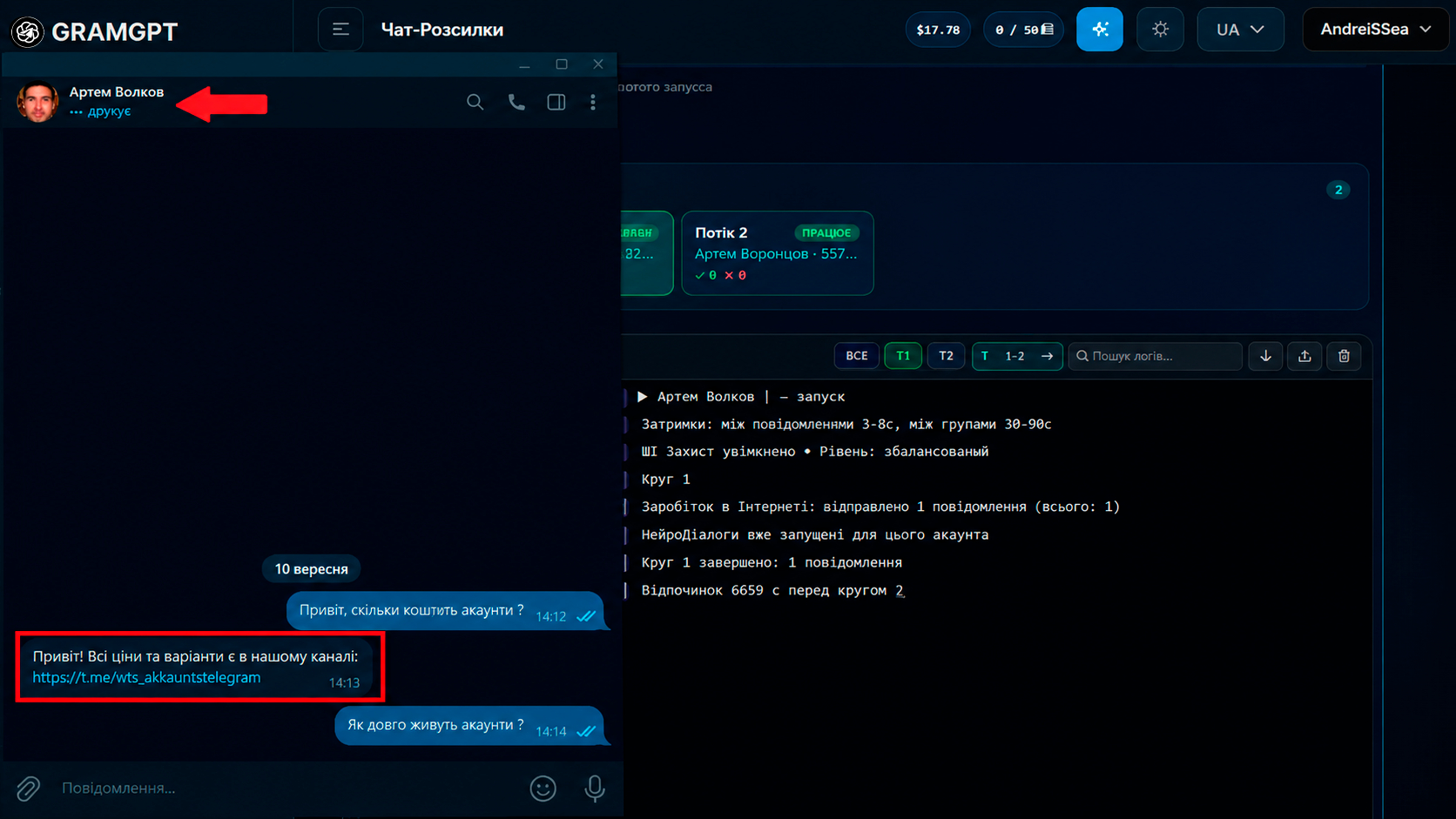Click log line starting "Затримки: між повідомленнями"

(846, 425)
